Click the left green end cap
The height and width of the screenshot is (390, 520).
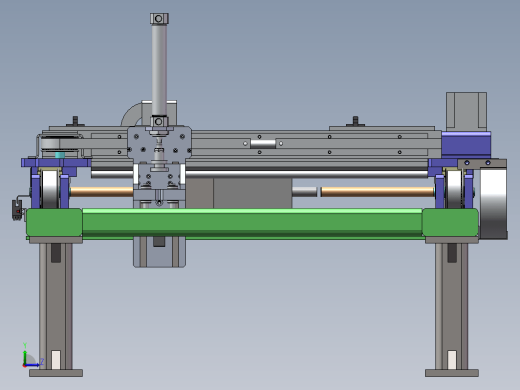coord(54,223)
